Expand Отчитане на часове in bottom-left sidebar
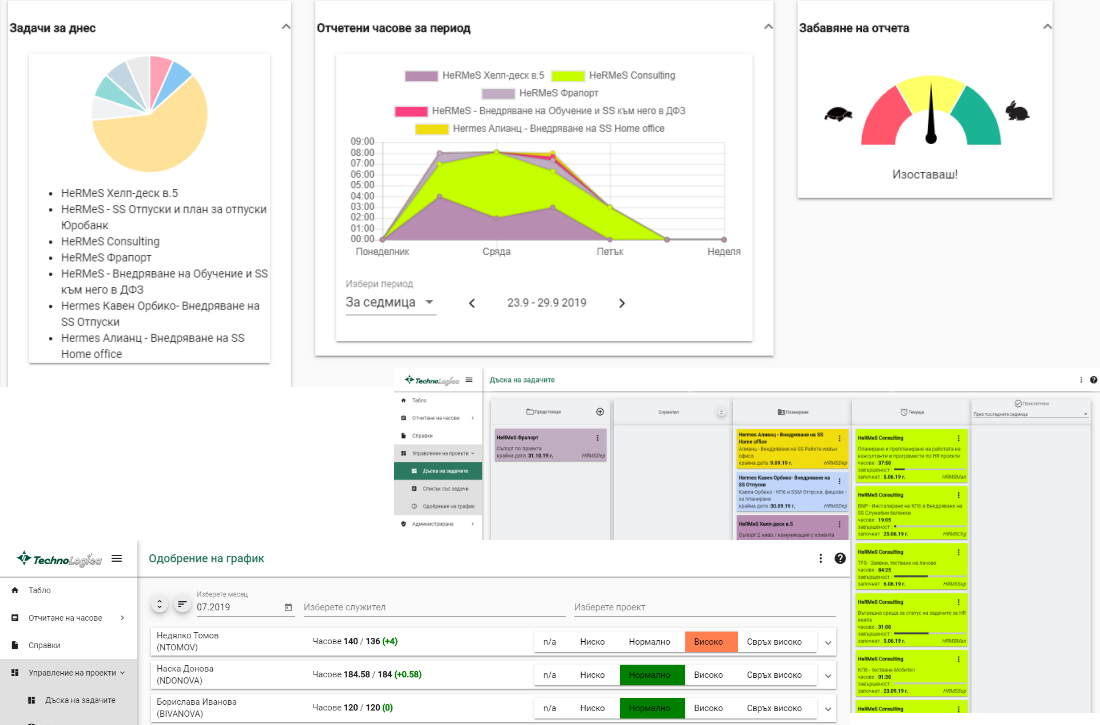This screenshot has height=725, width=1100. 68,618
